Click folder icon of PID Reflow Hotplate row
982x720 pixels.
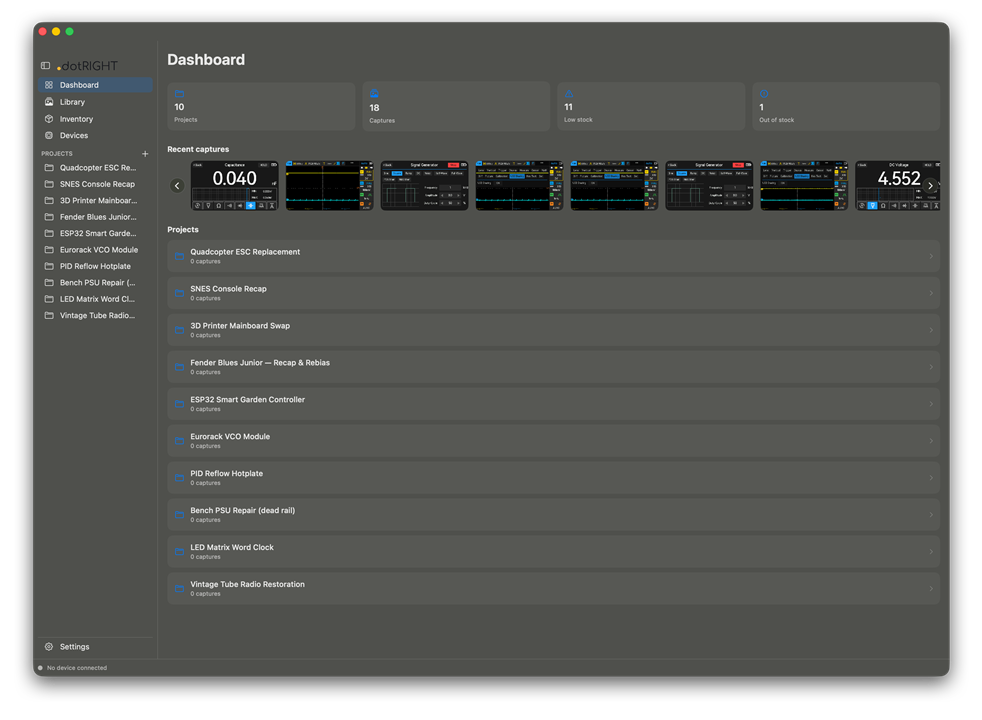[x=180, y=478]
